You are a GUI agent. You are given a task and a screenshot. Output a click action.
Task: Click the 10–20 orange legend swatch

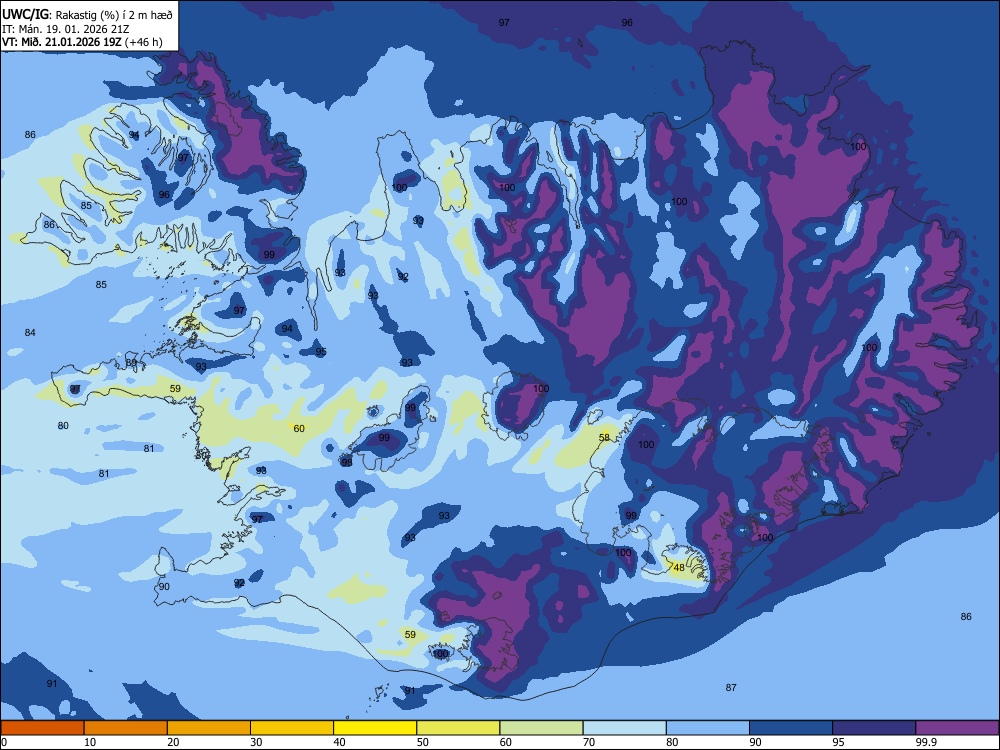126,728
